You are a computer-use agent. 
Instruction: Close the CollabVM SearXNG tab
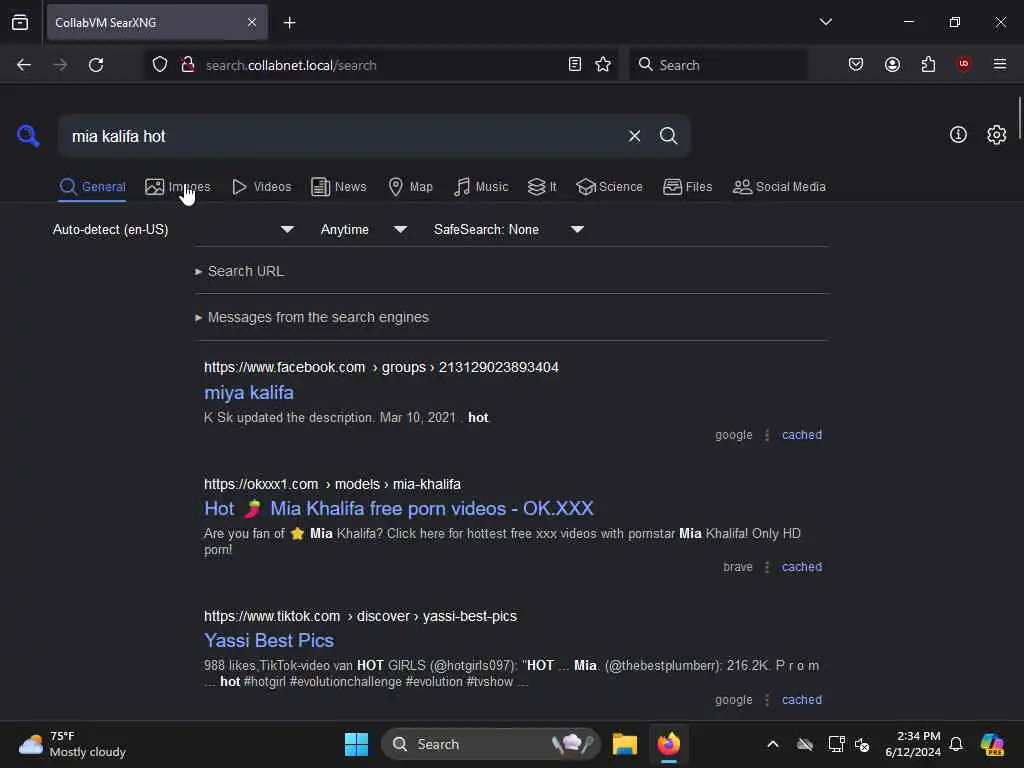pos(252,22)
